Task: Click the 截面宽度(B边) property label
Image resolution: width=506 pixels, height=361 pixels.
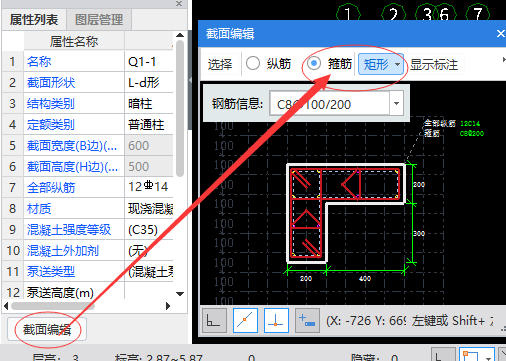Action: tap(72, 146)
